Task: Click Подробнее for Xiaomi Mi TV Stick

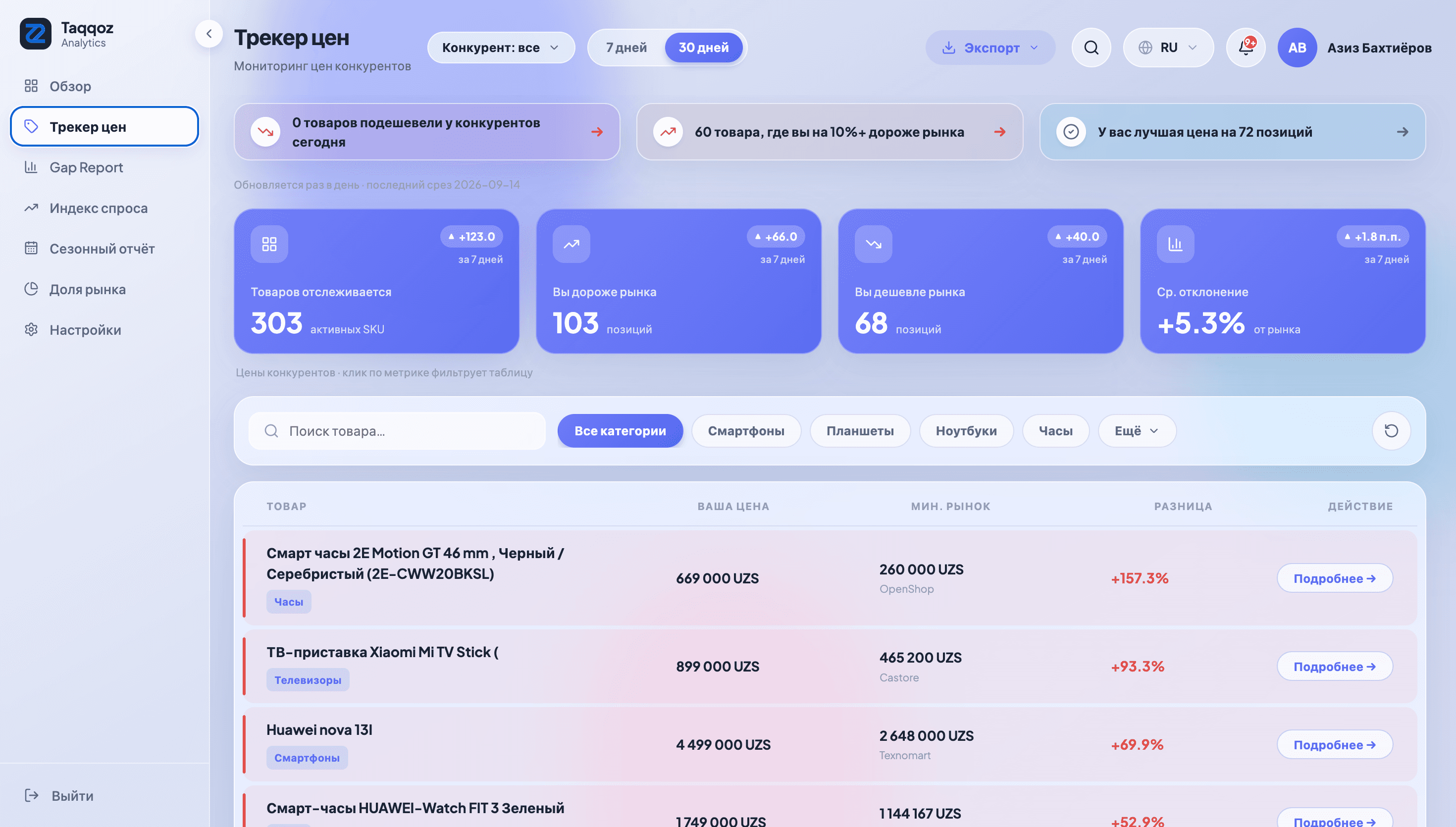Action: [x=1335, y=666]
